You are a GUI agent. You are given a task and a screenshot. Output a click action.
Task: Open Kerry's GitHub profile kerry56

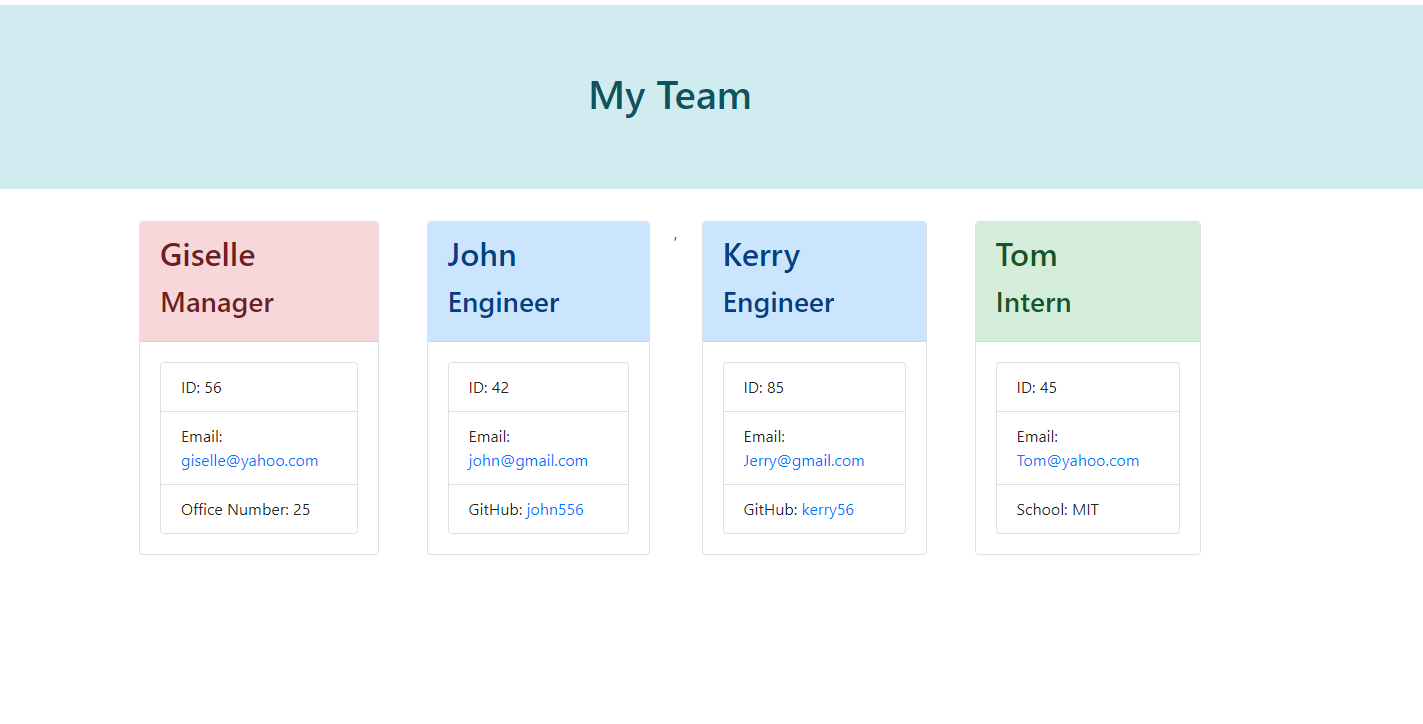(x=828, y=509)
